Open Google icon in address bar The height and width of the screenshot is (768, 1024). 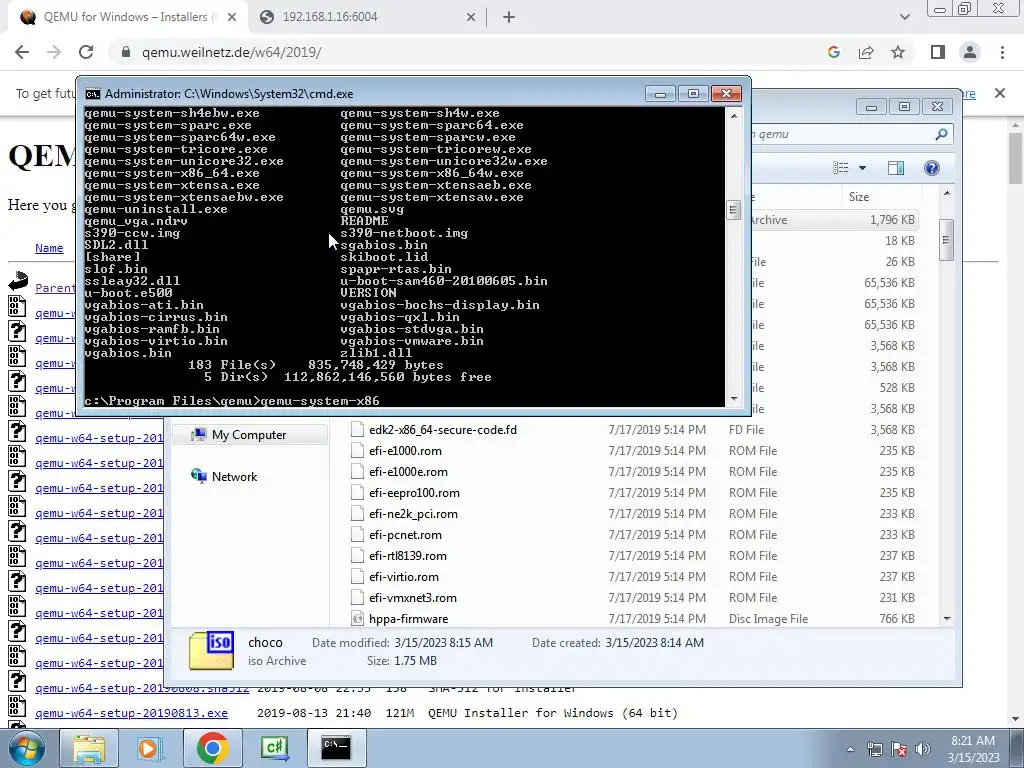(833, 52)
